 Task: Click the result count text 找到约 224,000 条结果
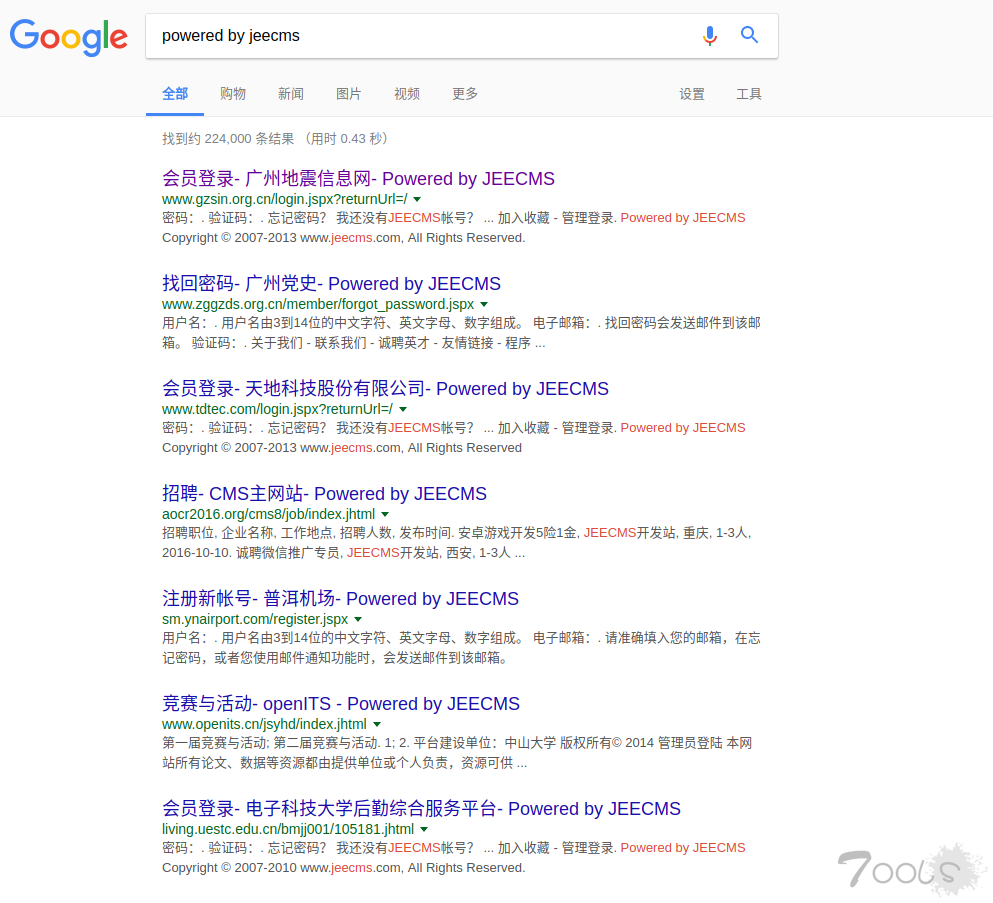point(228,139)
